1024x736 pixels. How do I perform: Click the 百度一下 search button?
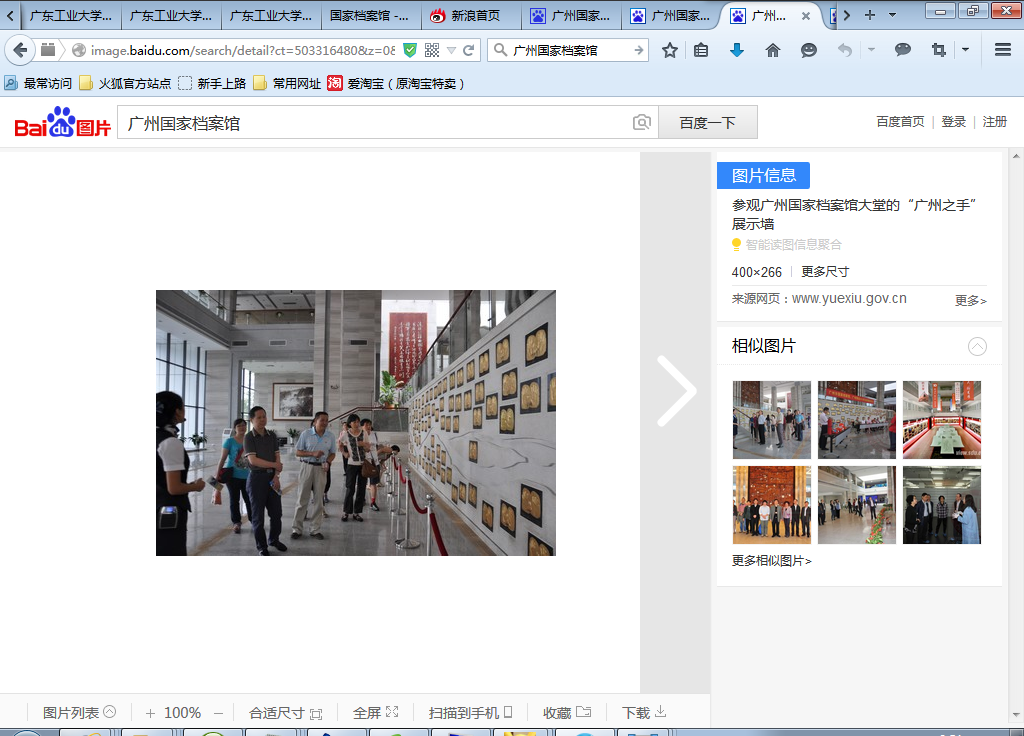point(707,122)
